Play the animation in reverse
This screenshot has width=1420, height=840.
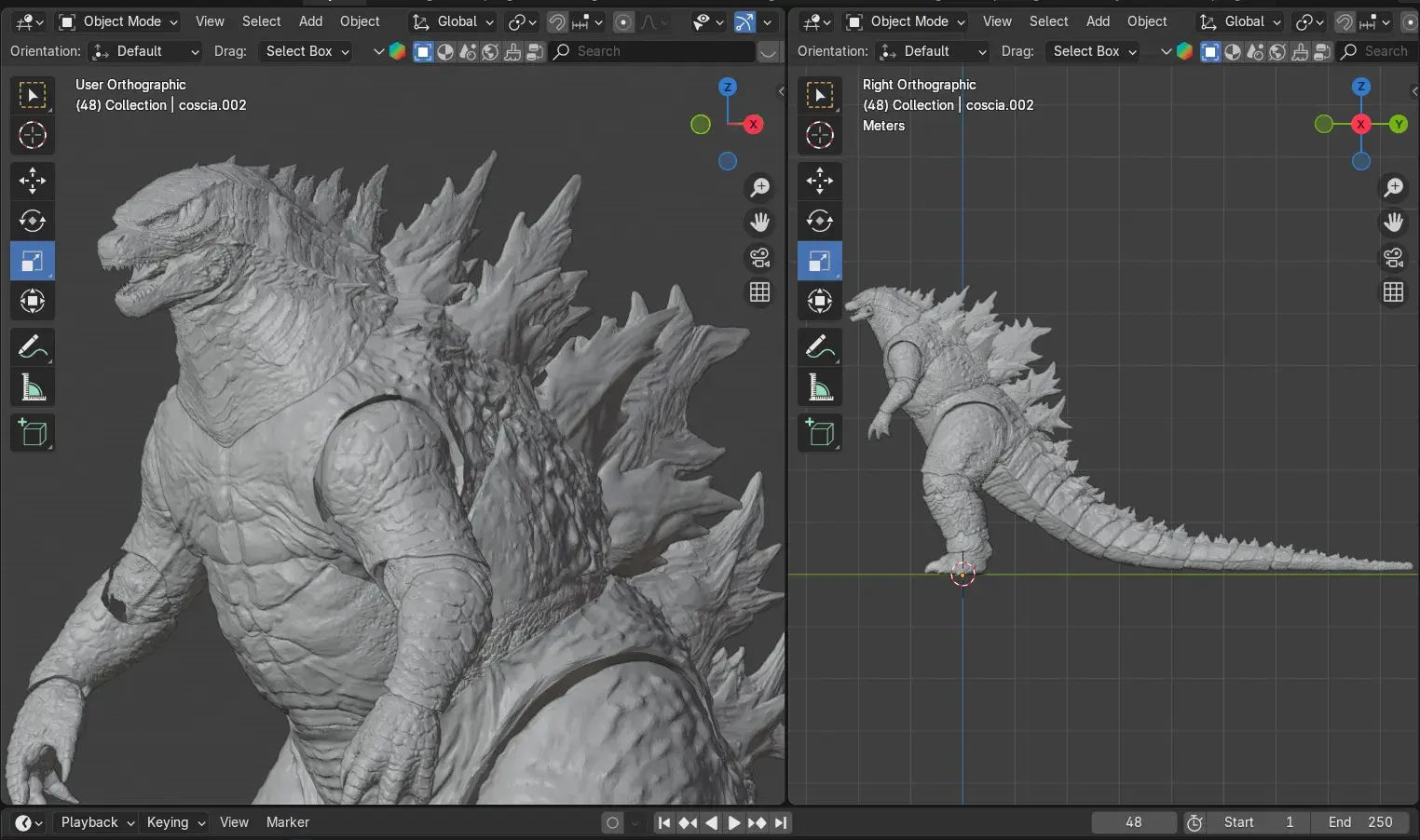[x=711, y=822]
